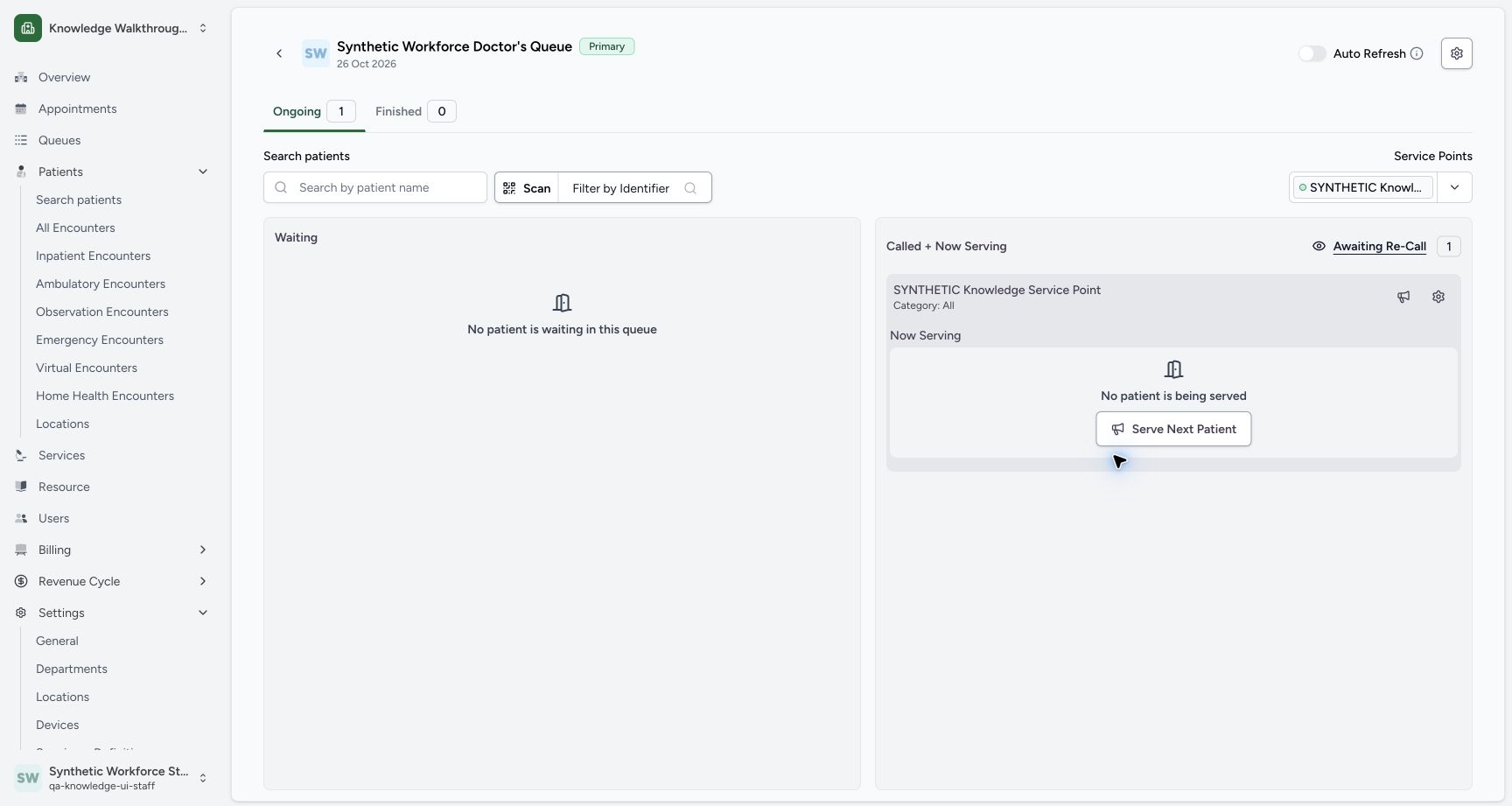Click the Scan button
Image resolution: width=1512 pixels, height=806 pixels.
527,187
